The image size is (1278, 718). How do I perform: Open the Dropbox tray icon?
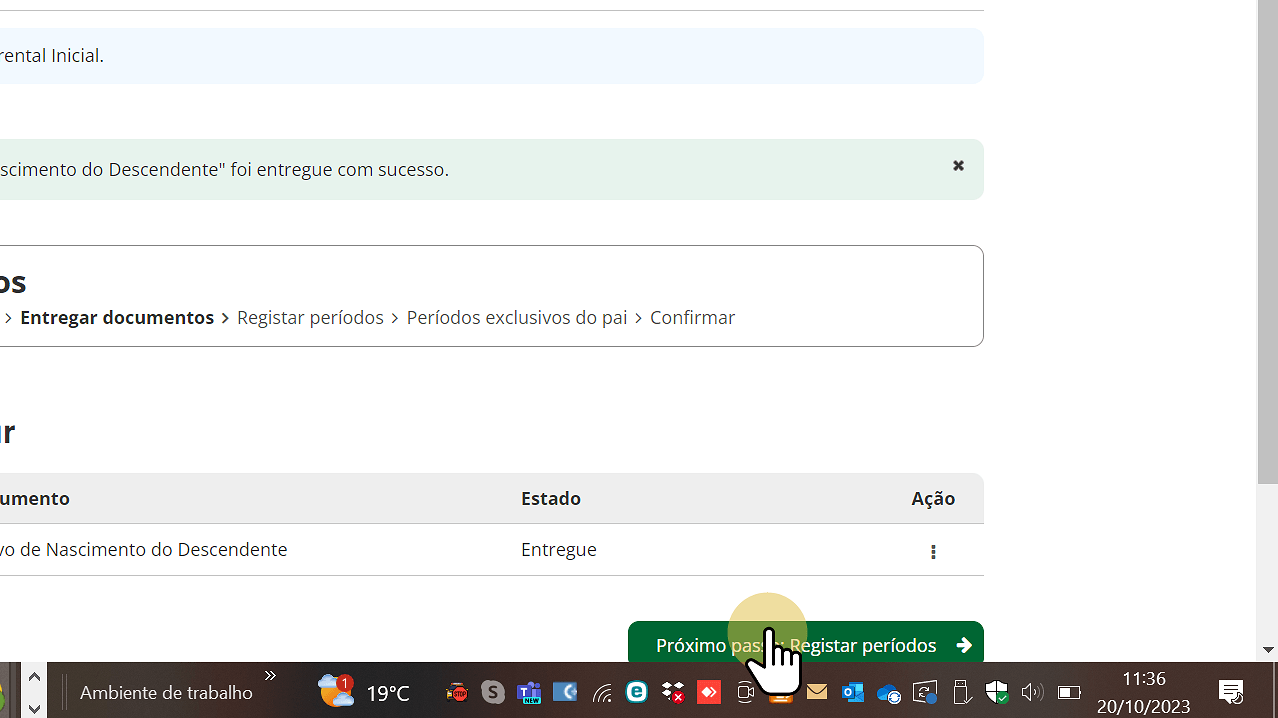click(673, 692)
